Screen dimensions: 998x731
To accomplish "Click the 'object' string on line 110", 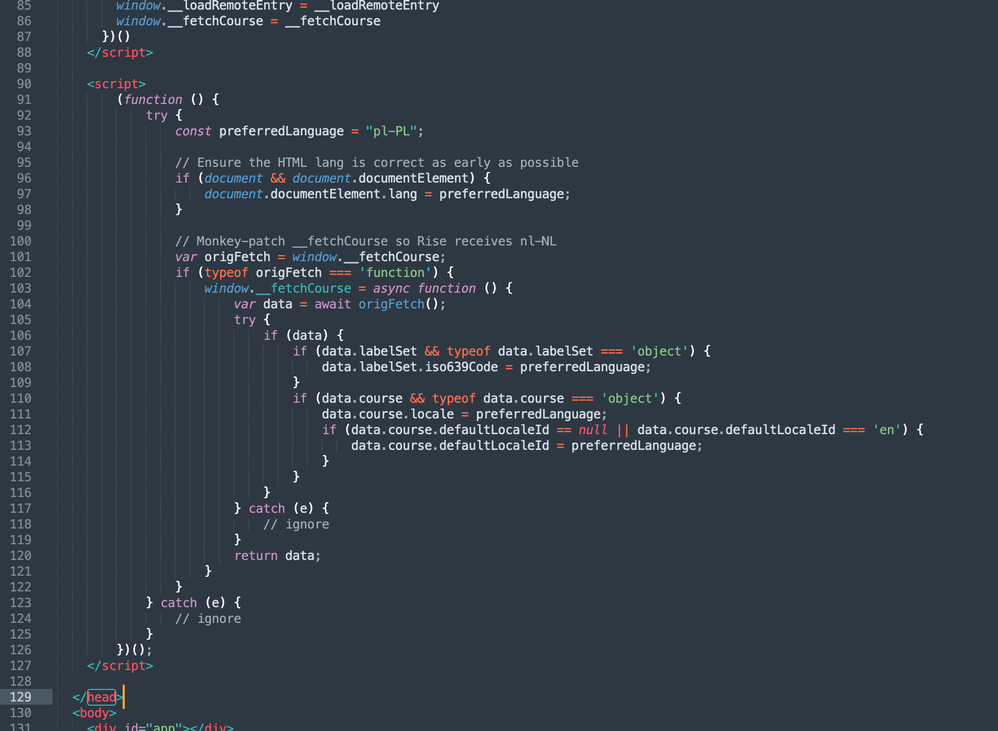I will point(631,398).
